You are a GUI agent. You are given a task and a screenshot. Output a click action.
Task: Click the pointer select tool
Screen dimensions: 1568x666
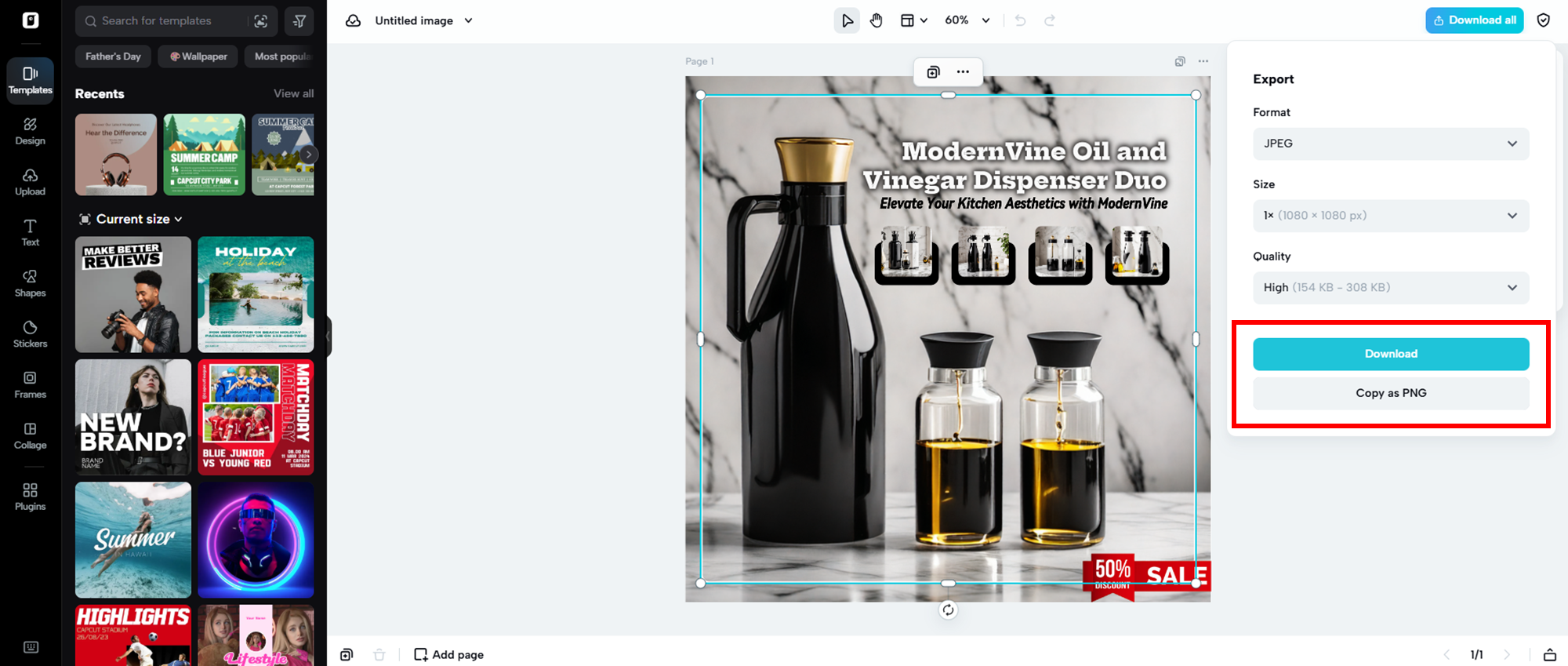click(847, 20)
